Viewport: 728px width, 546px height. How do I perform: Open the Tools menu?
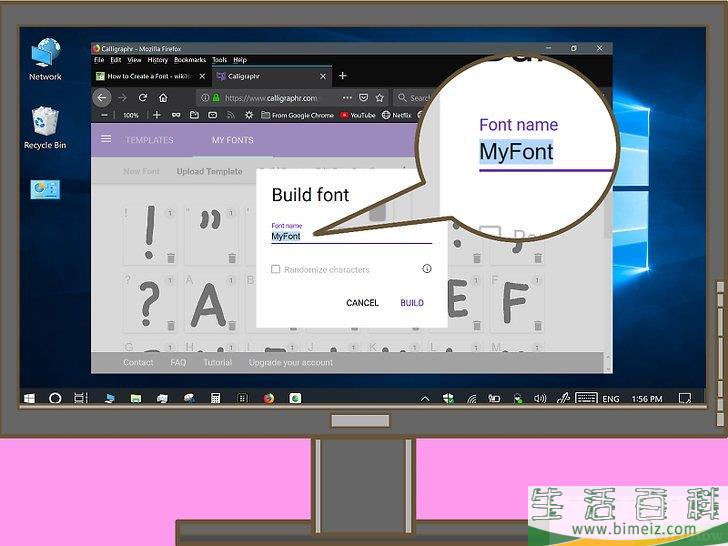tap(220, 60)
